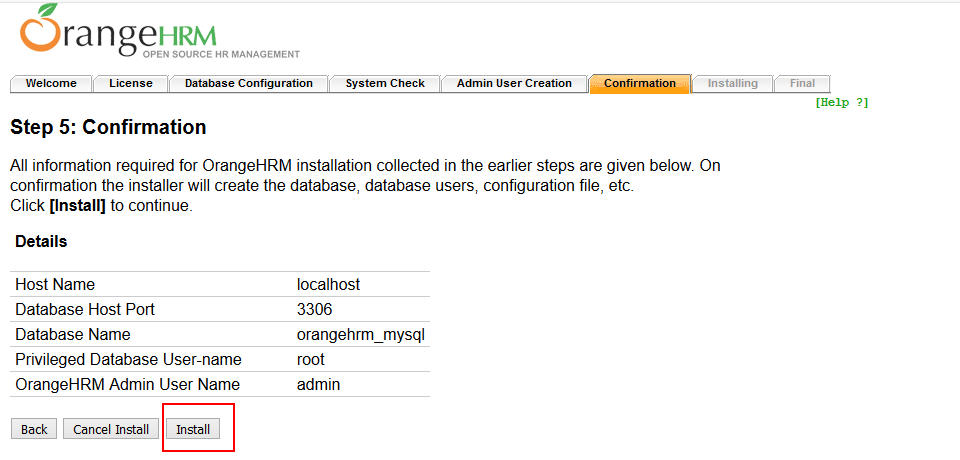
Task: Select Privileged Database User-name label
Action: tap(129, 360)
